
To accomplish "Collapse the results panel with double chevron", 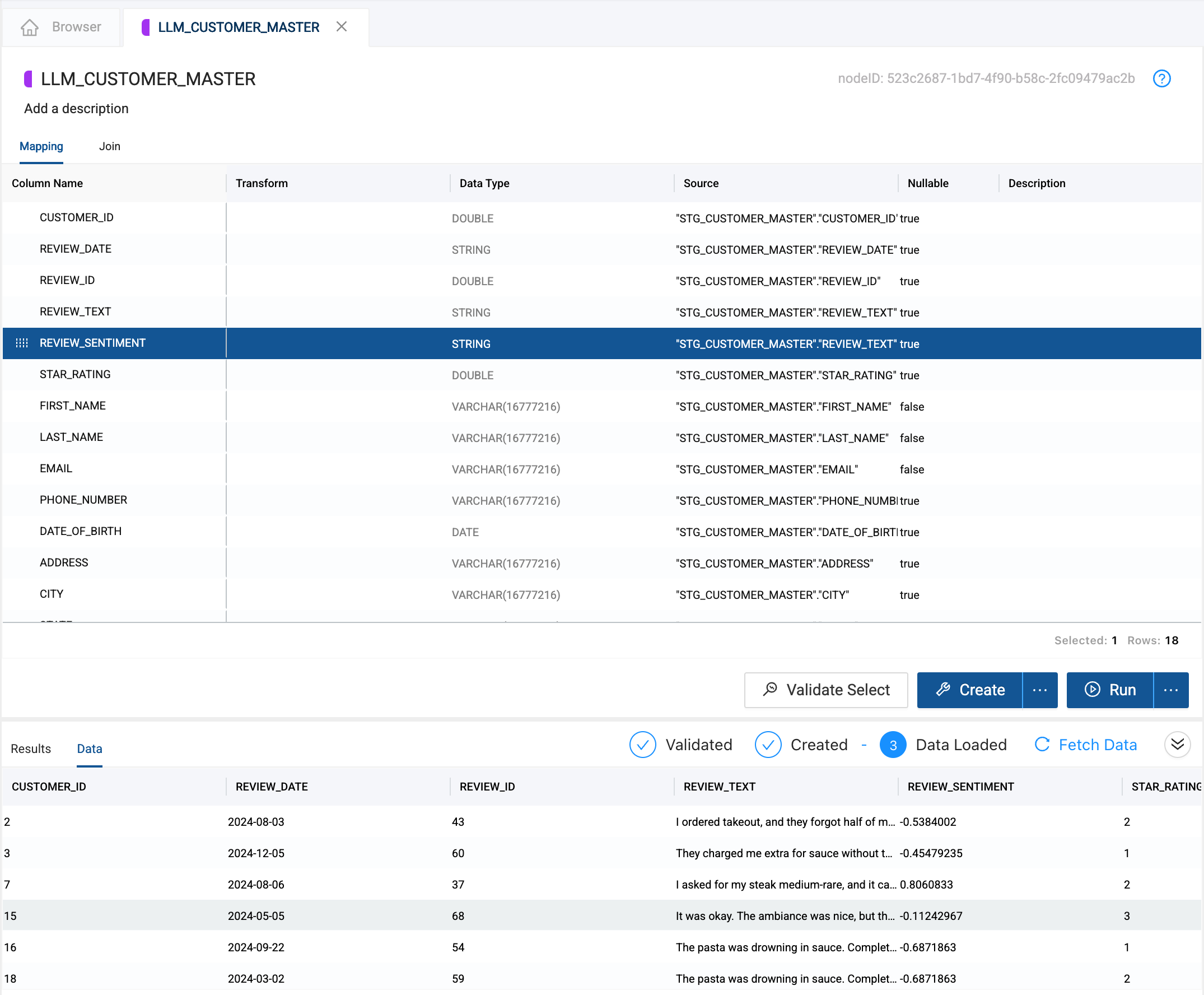I will [x=1177, y=745].
